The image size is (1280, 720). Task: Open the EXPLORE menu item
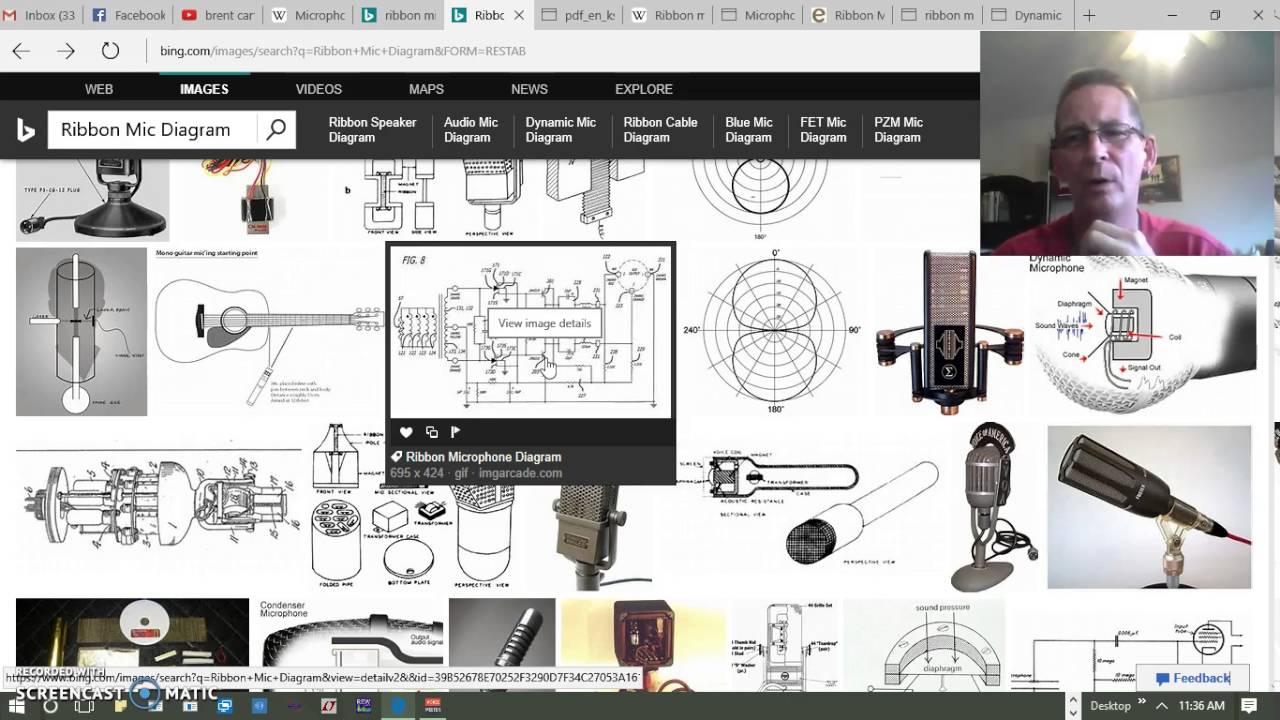(x=644, y=89)
